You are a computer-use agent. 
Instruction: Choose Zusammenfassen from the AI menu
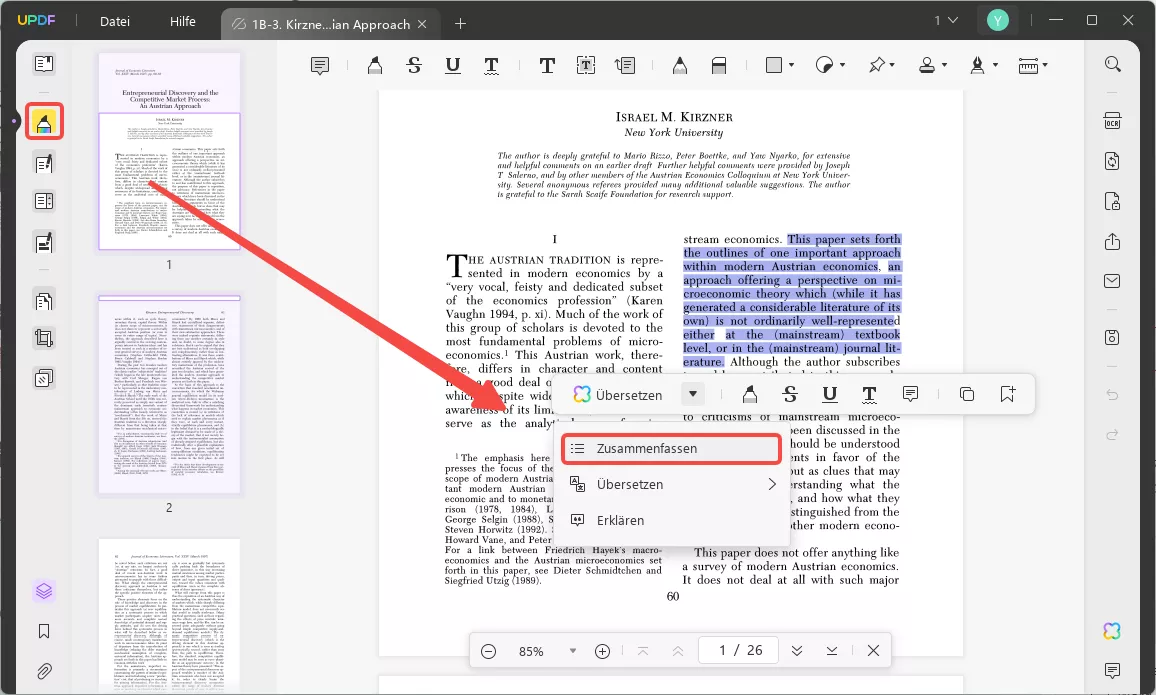pyautogui.click(x=671, y=449)
